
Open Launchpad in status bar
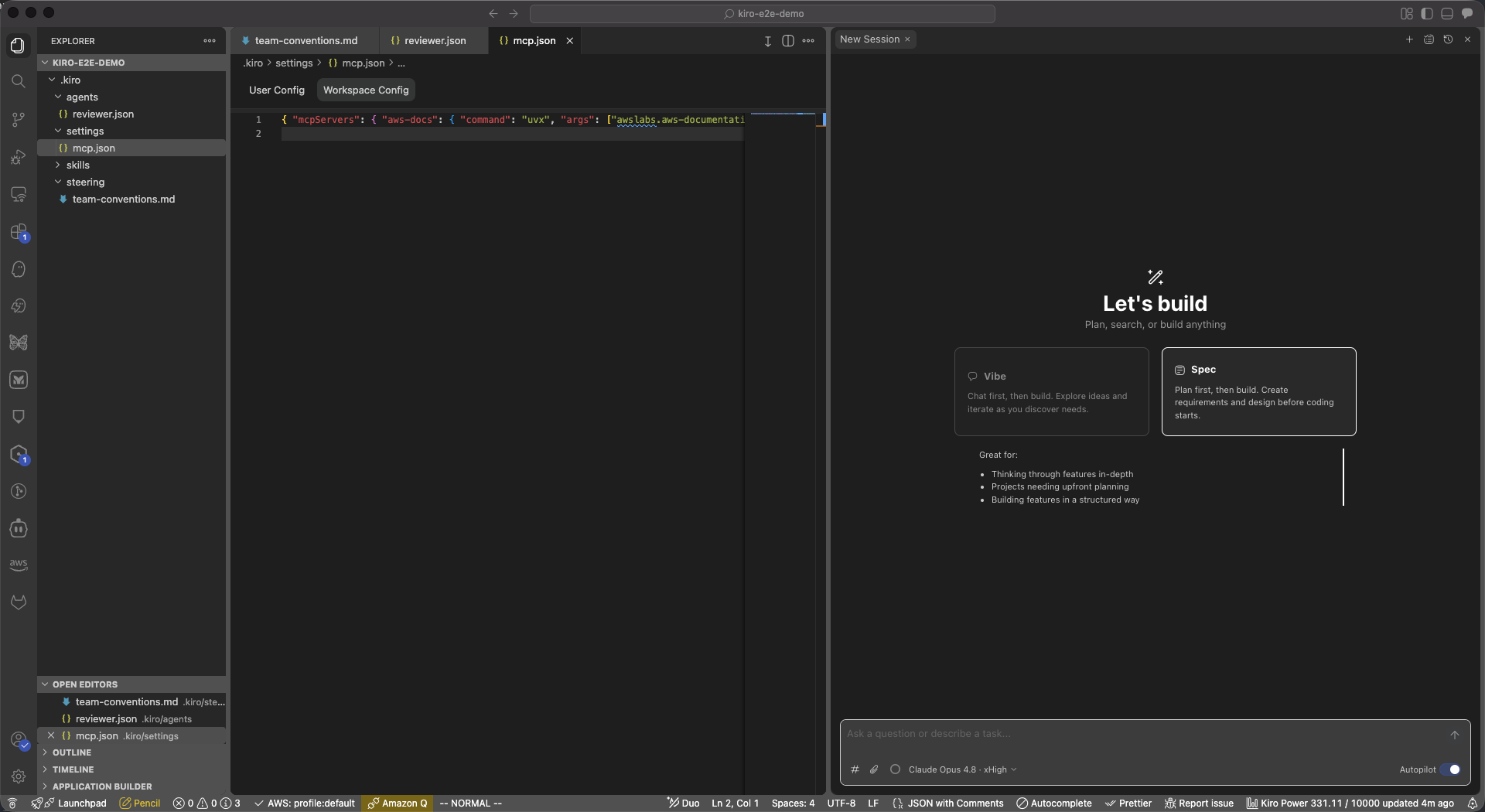tap(75, 803)
